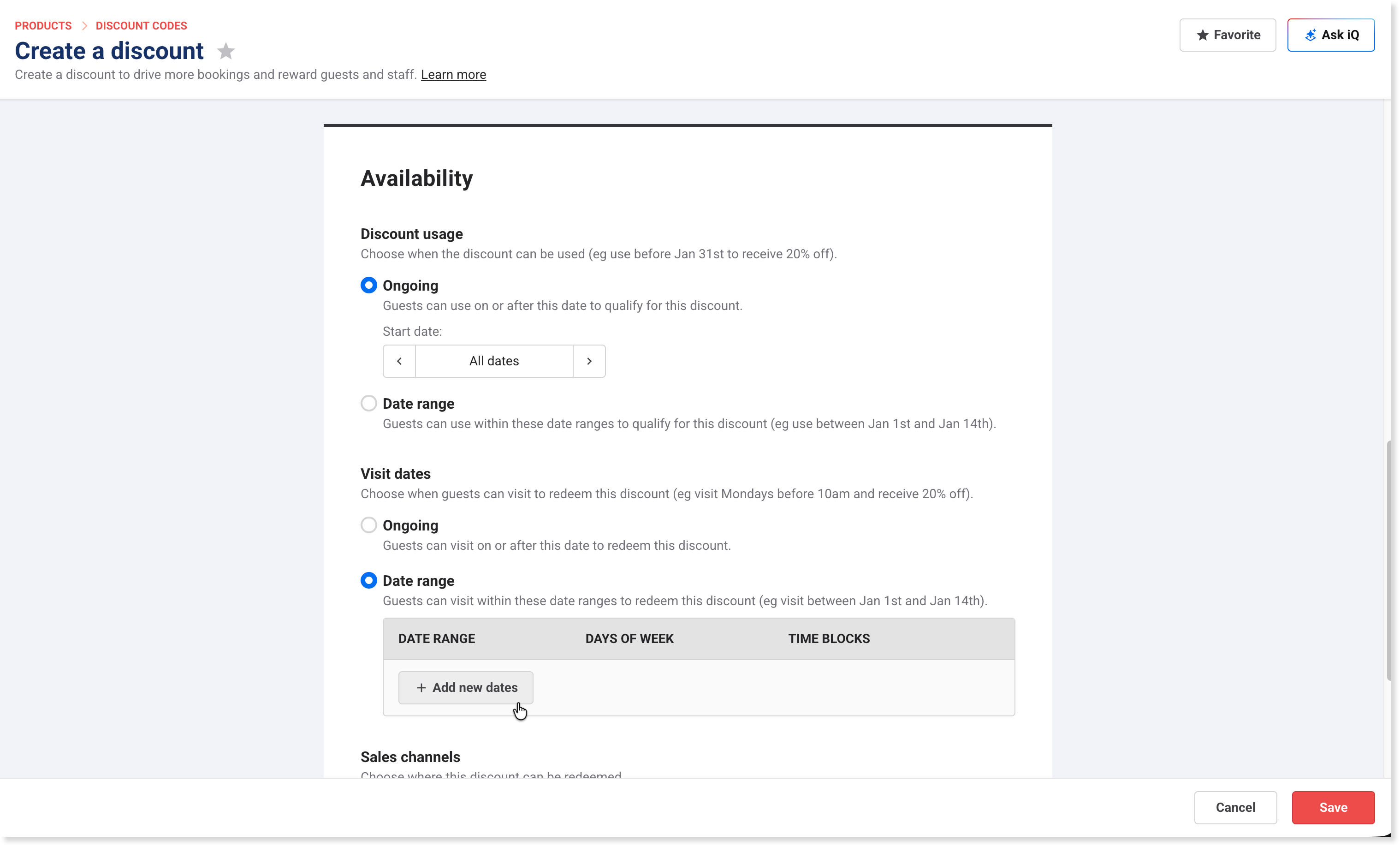Viewport: 1400px width, 846px height.
Task: Click the star icon in the Favorite button
Action: point(1202,35)
